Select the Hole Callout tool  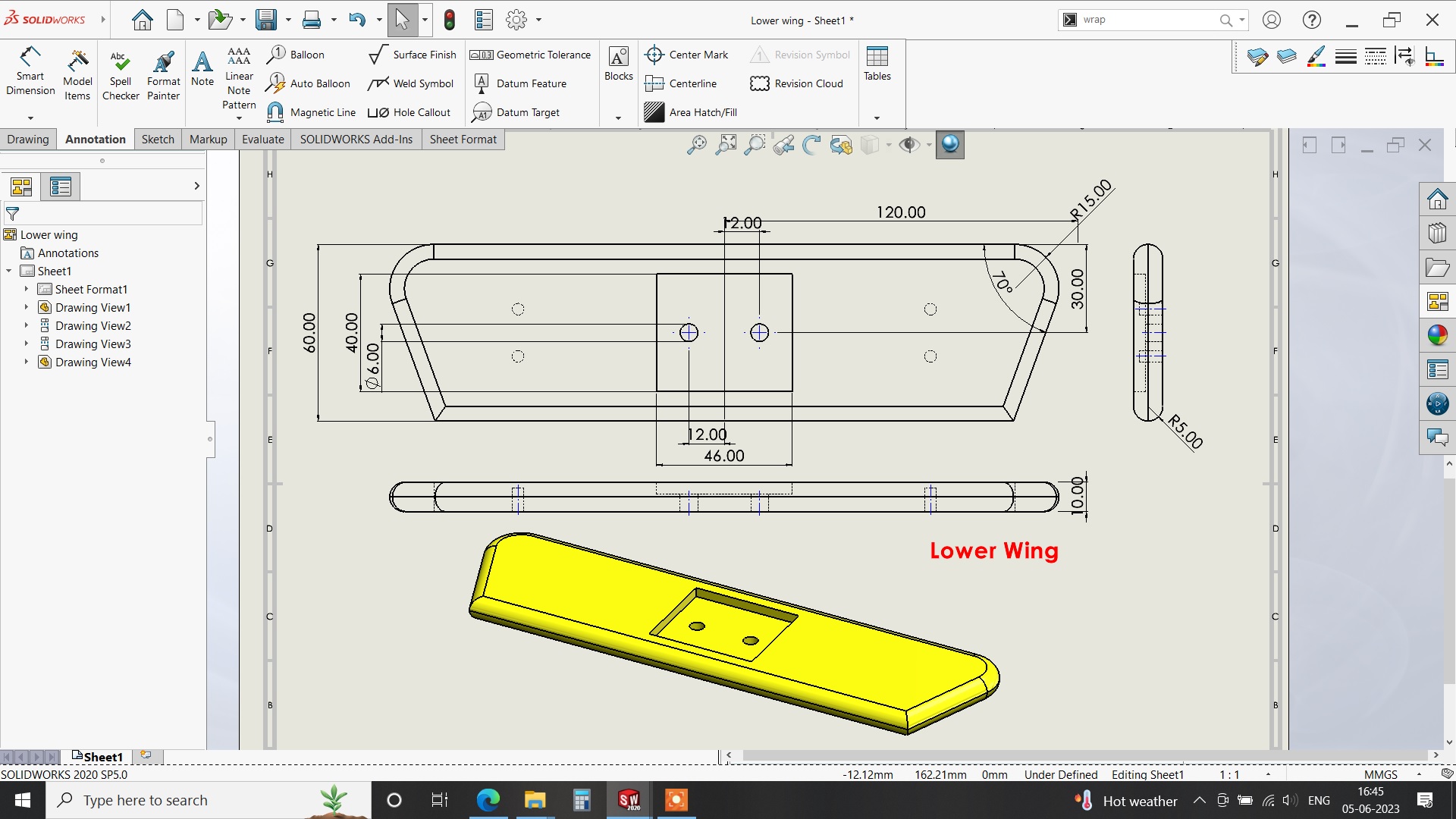[409, 112]
